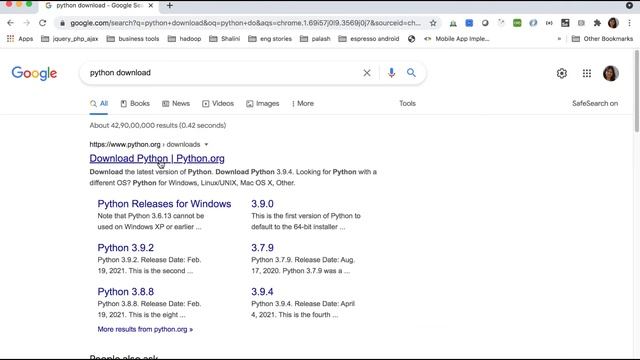Click the page vertical scrollbar
This screenshot has width=640, height=360.
pyautogui.click(x=636, y=91)
